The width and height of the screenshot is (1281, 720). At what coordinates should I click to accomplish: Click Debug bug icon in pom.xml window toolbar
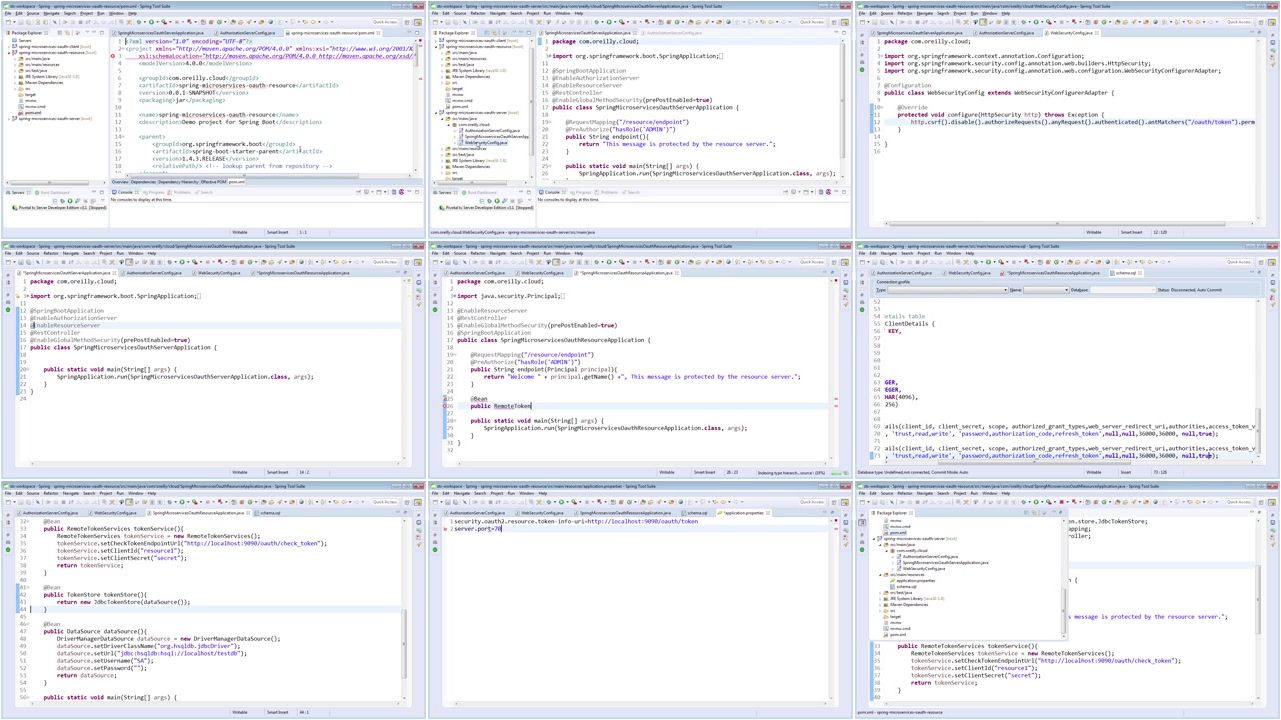(x=140, y=22)
